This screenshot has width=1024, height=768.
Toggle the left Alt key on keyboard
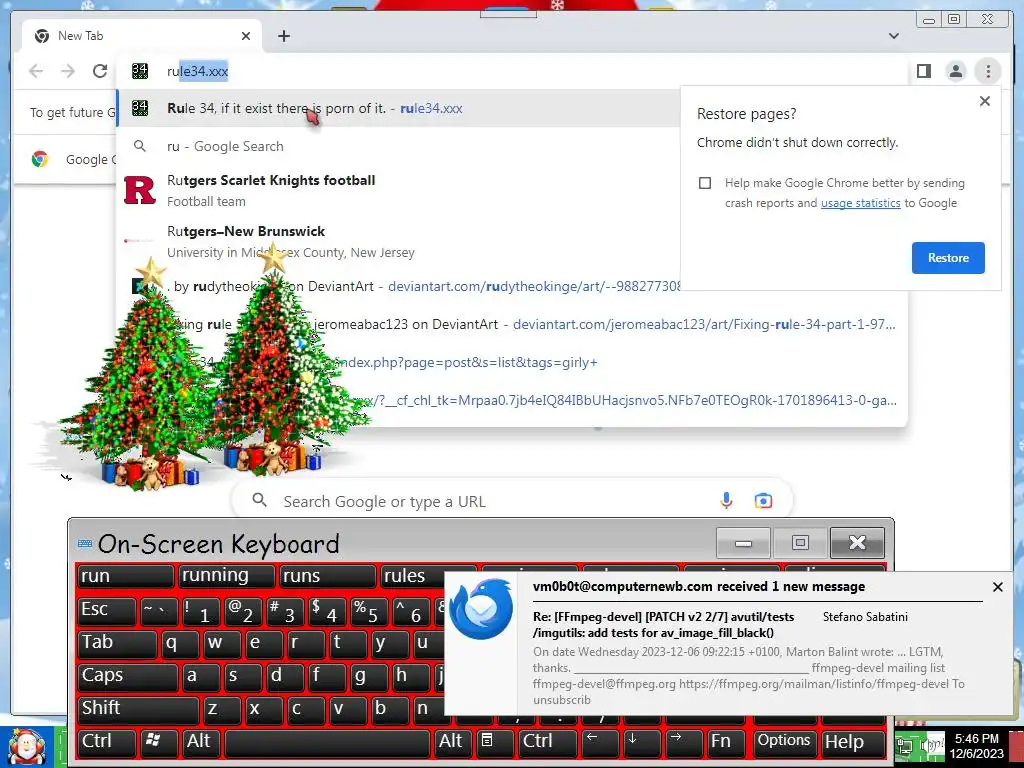click(x=200, y=742)
